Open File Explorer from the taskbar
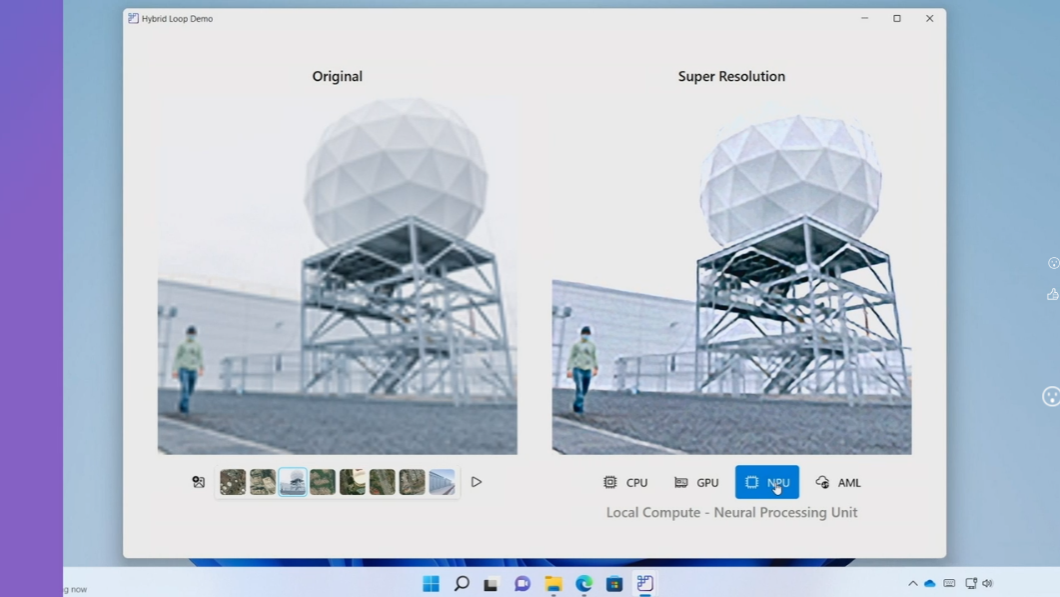Image resolution: width=1060 pixels, height=597 pixels. pos(553,584)
